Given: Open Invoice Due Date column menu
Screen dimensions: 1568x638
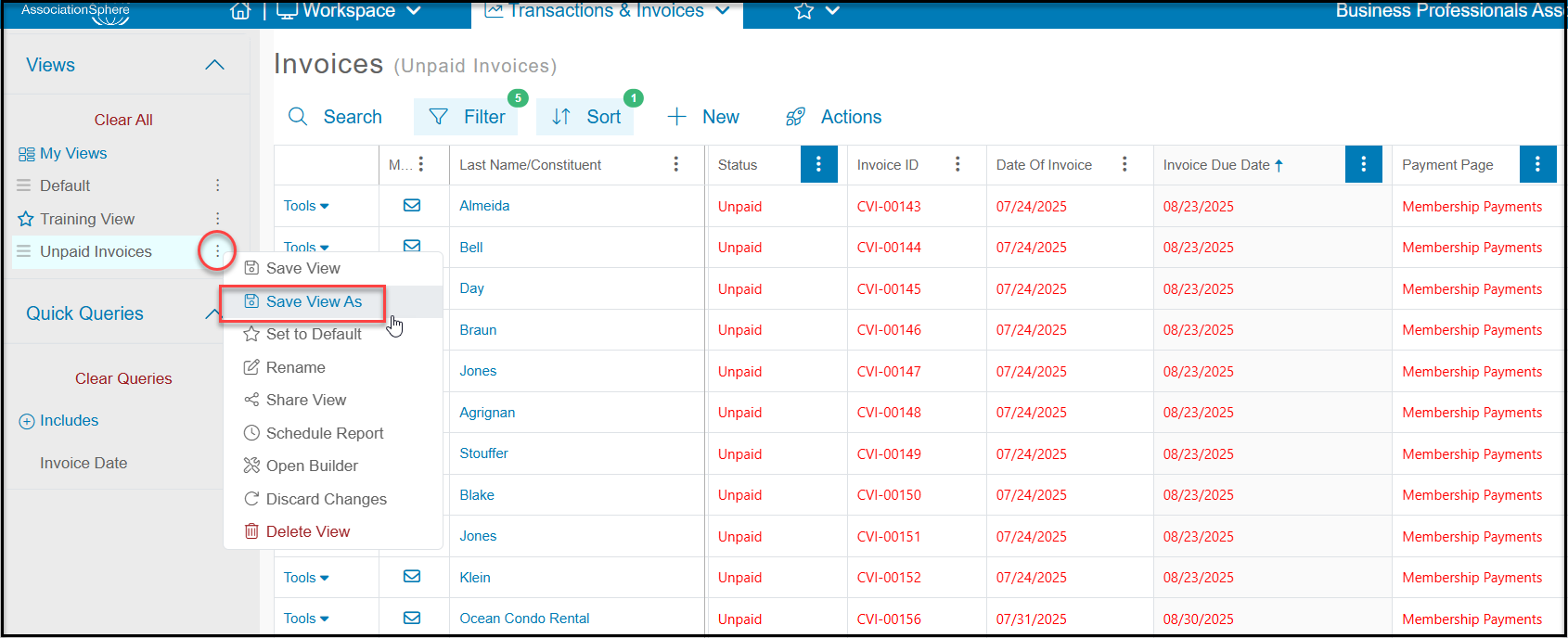Looking at the screenshot, I should click(x=1363, y=164).
